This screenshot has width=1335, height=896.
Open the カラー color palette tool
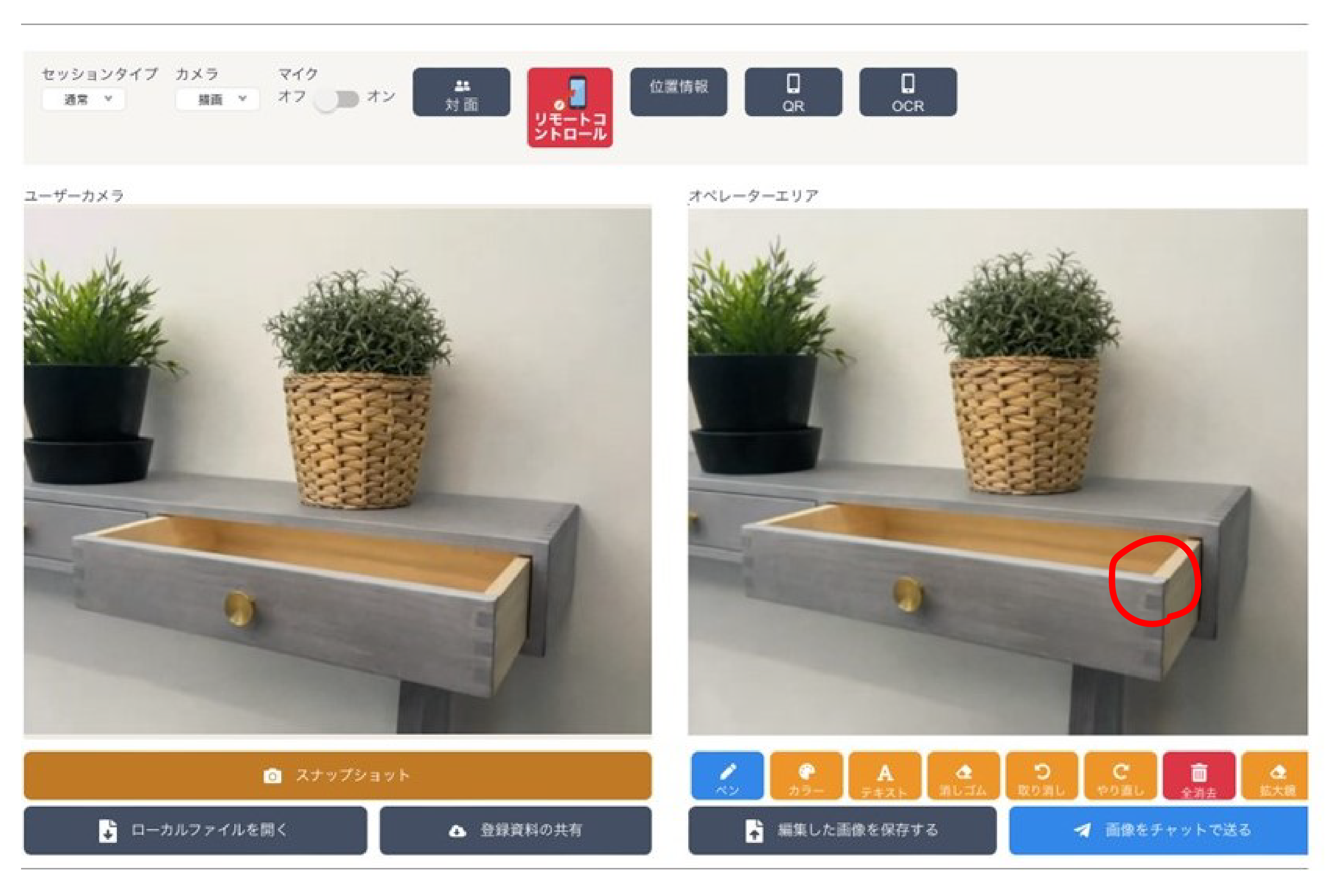806,775
